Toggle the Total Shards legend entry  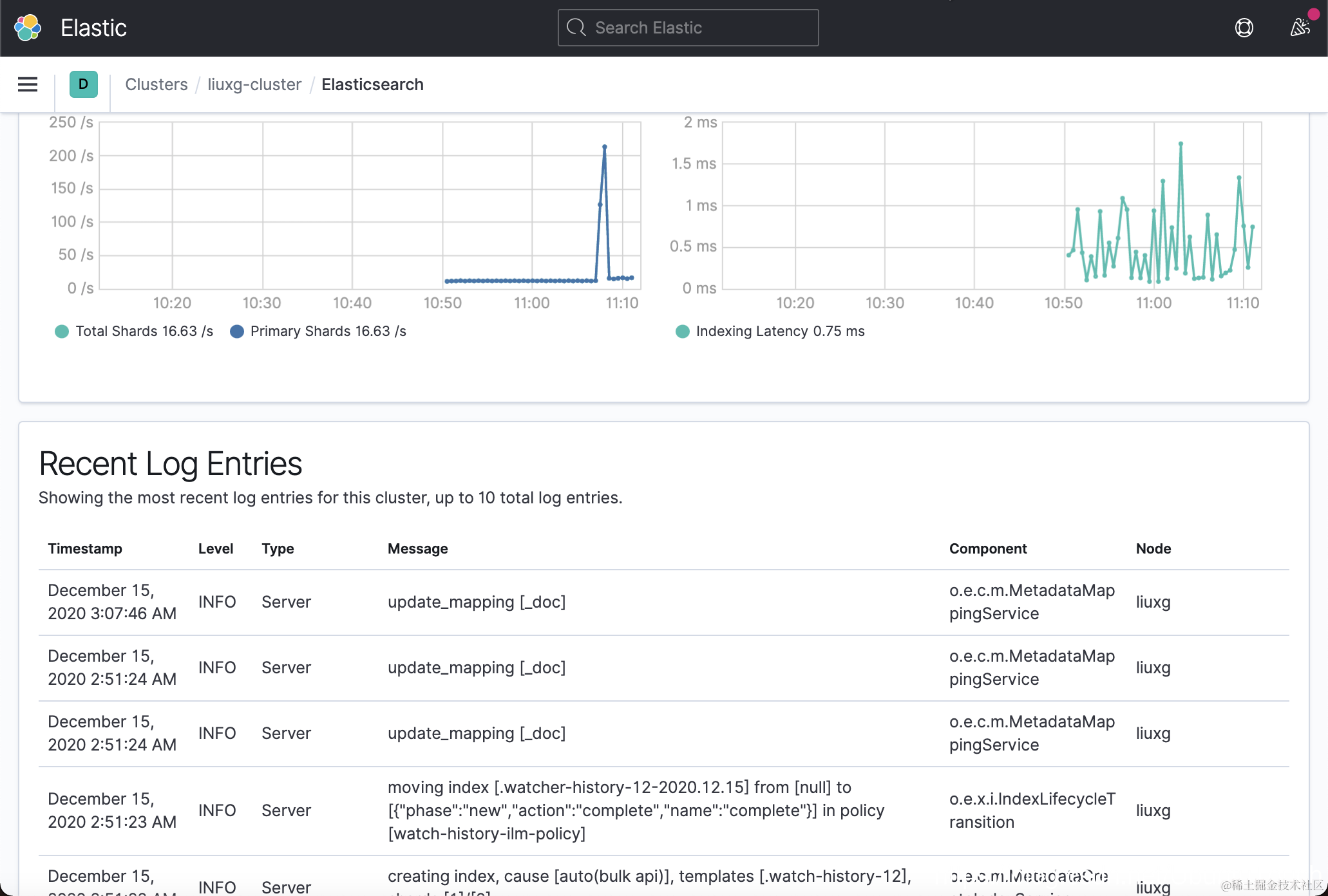tap(134, 331)
